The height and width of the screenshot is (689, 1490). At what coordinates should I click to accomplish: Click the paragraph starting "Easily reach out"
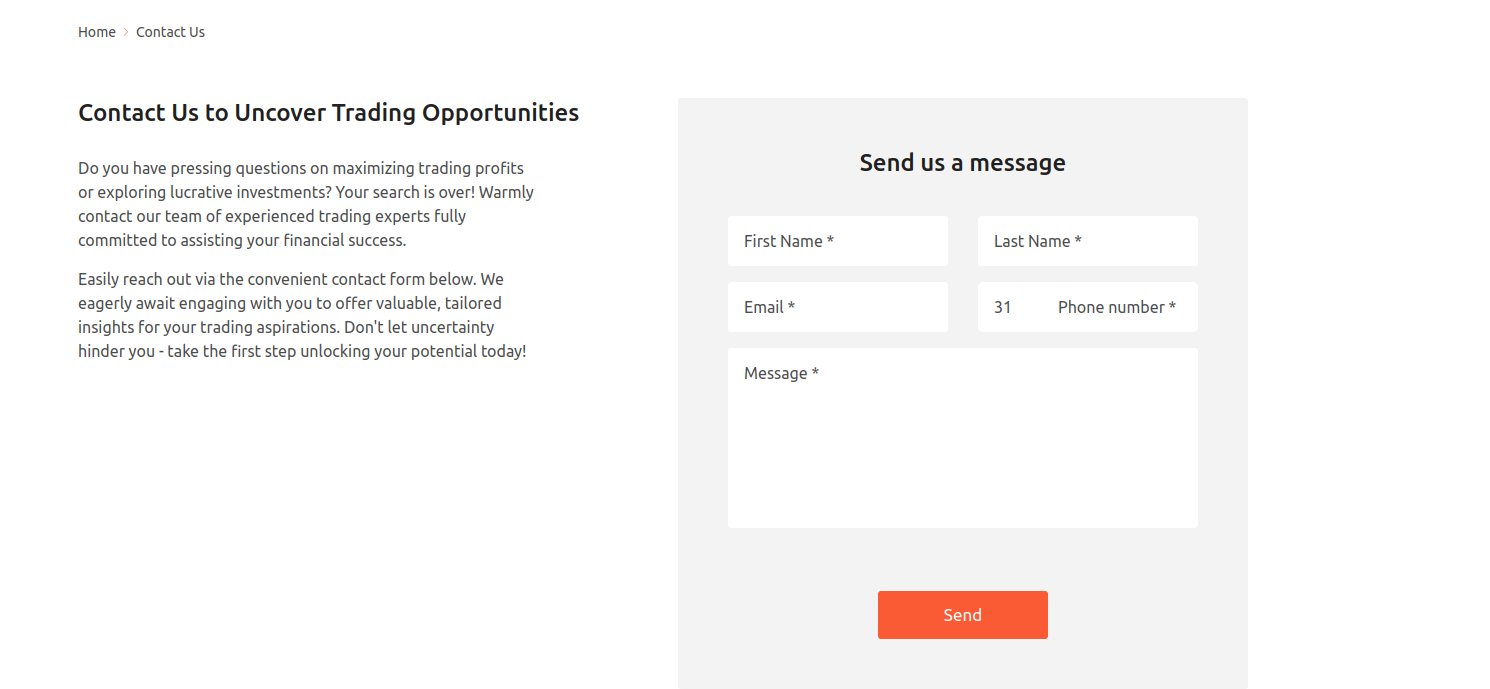[x=302, y=315]
